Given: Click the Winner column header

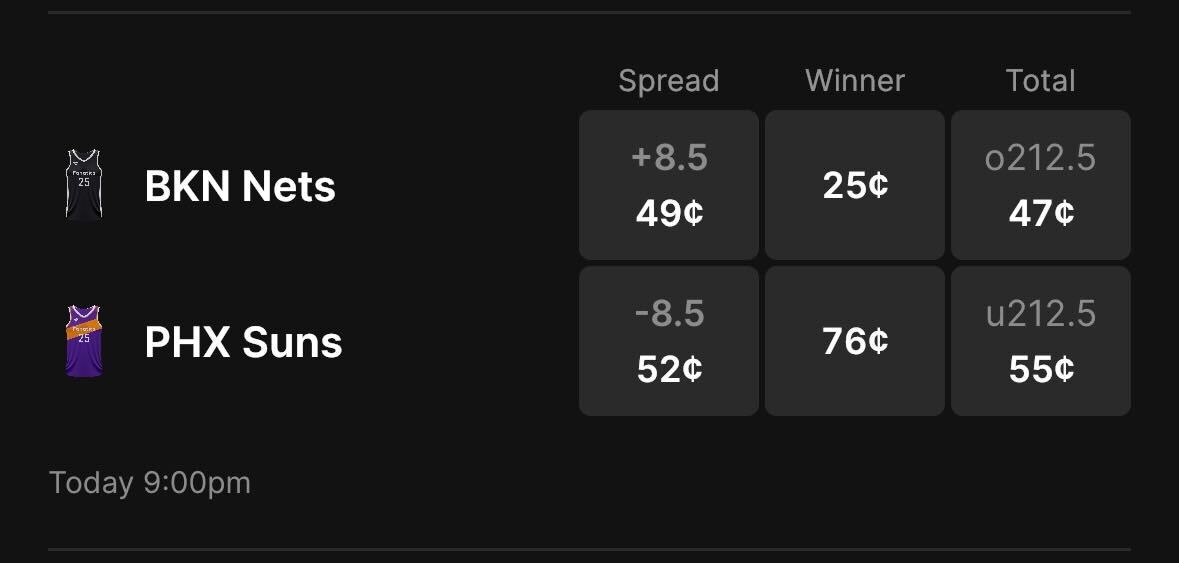Looking at the screenshot, I should [855, 81].
